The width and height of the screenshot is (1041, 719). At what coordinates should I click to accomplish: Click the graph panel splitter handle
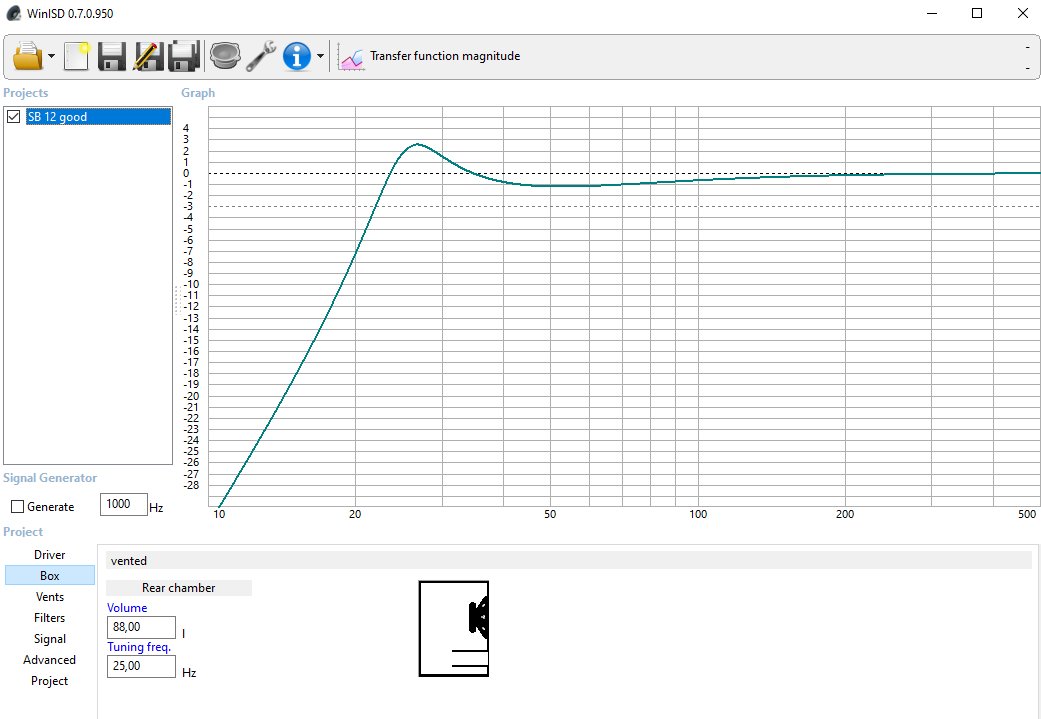(x=177, y=299)
